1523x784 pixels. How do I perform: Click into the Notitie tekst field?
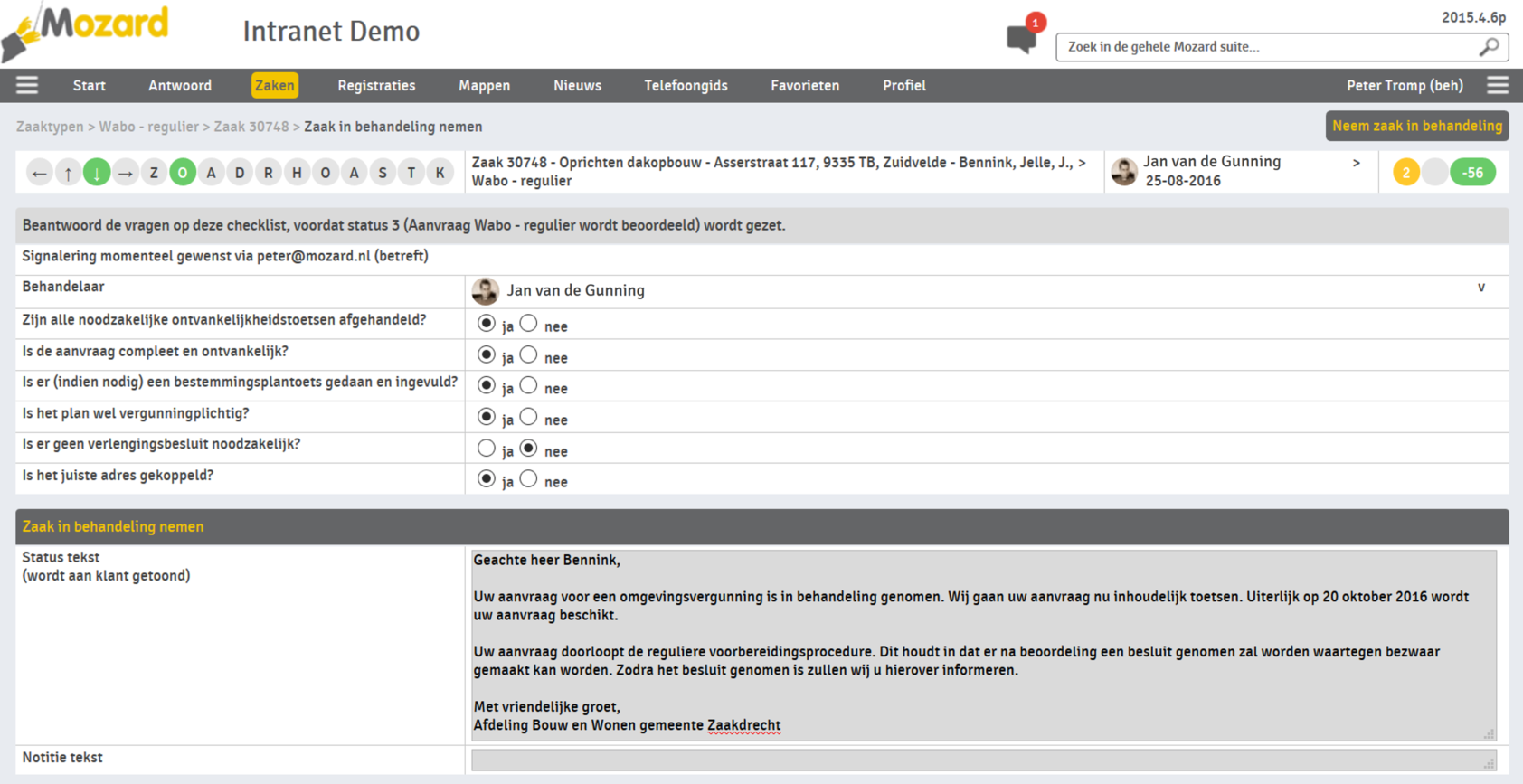(x=984, y=760)
